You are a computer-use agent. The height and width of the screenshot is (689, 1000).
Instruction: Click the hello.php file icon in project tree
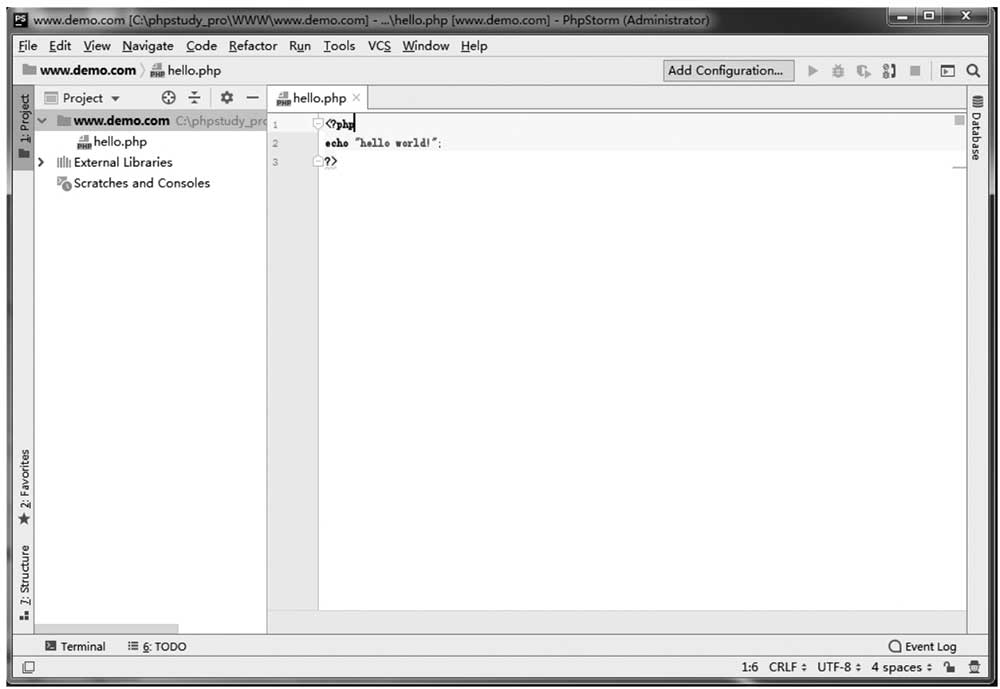pos(84,142)
